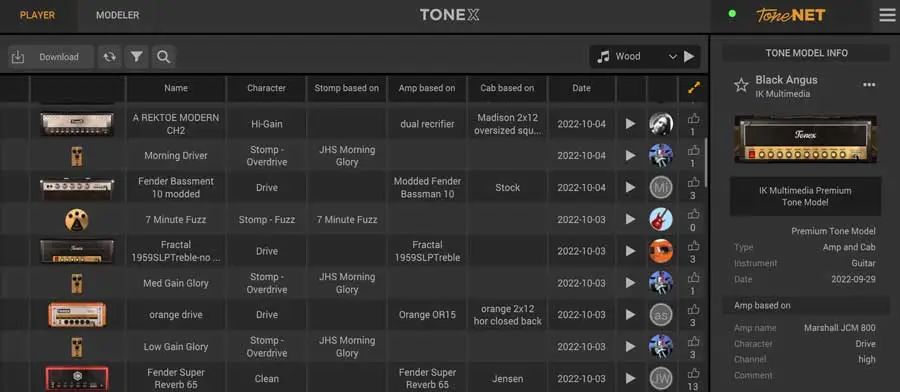This screenshot has width=900, height=392.
Task: Favorite Black Angus with the star
Action: (x=741, y=86)
